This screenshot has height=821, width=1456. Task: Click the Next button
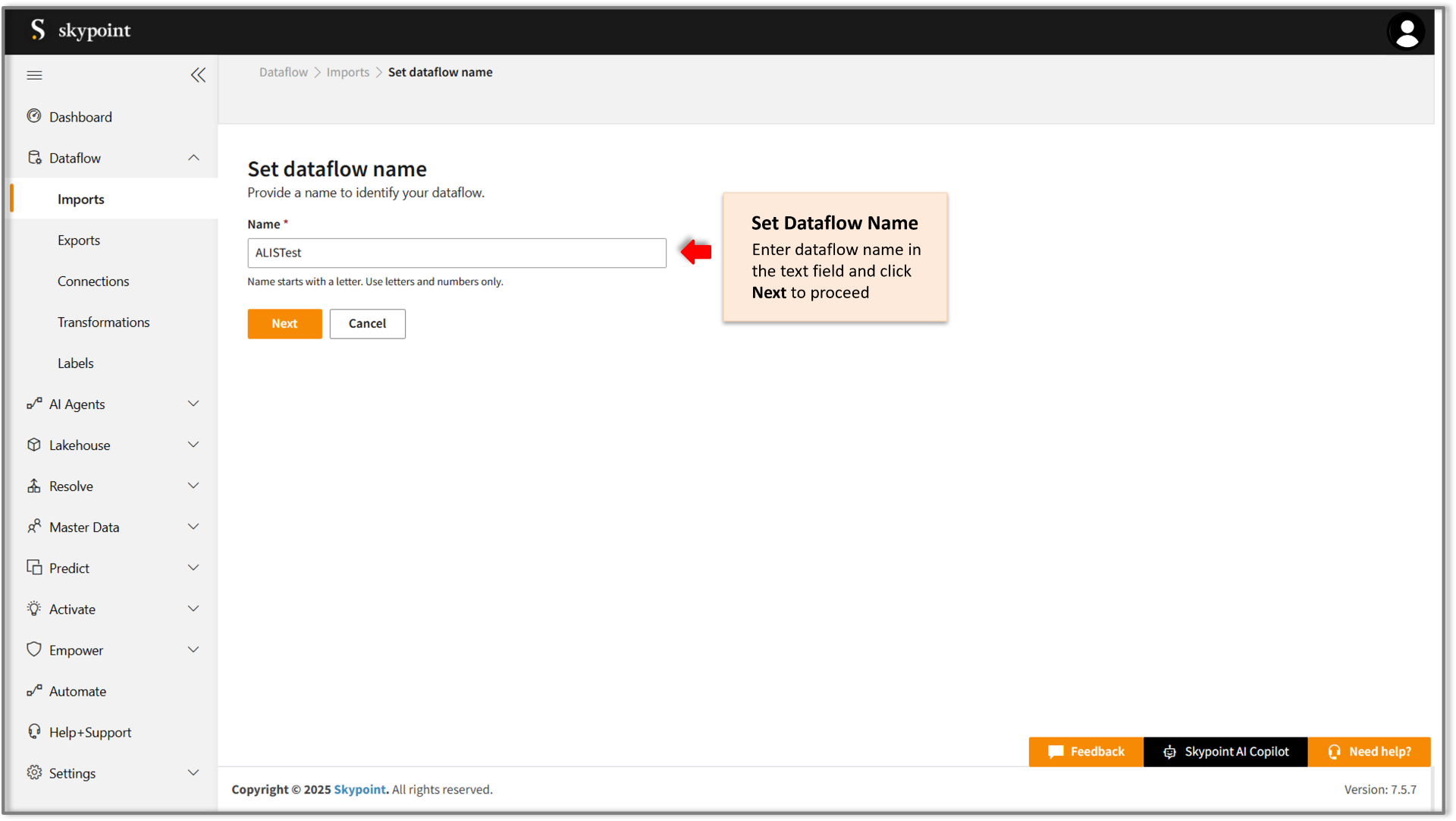pos(284,323)
